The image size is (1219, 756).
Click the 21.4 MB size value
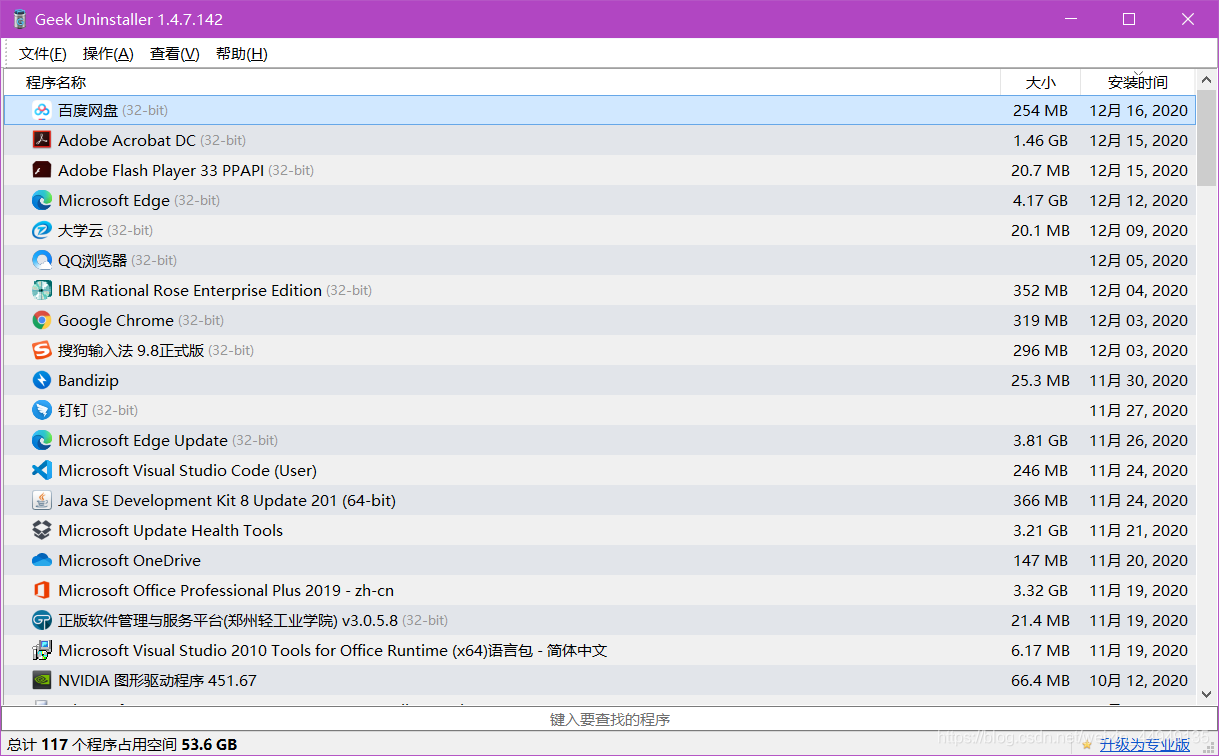(1040, 620)
